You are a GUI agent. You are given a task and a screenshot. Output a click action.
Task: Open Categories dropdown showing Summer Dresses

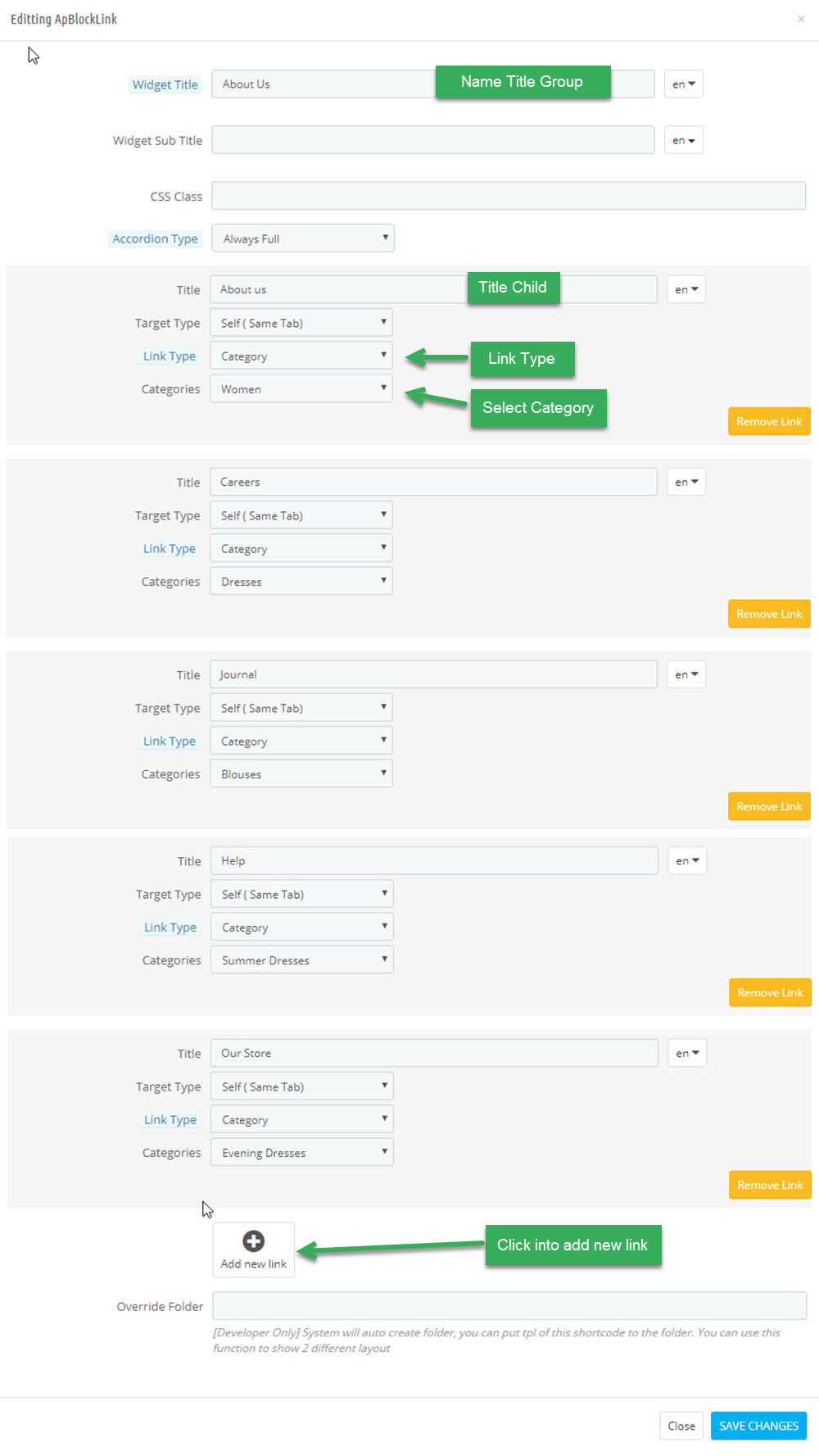302,960
